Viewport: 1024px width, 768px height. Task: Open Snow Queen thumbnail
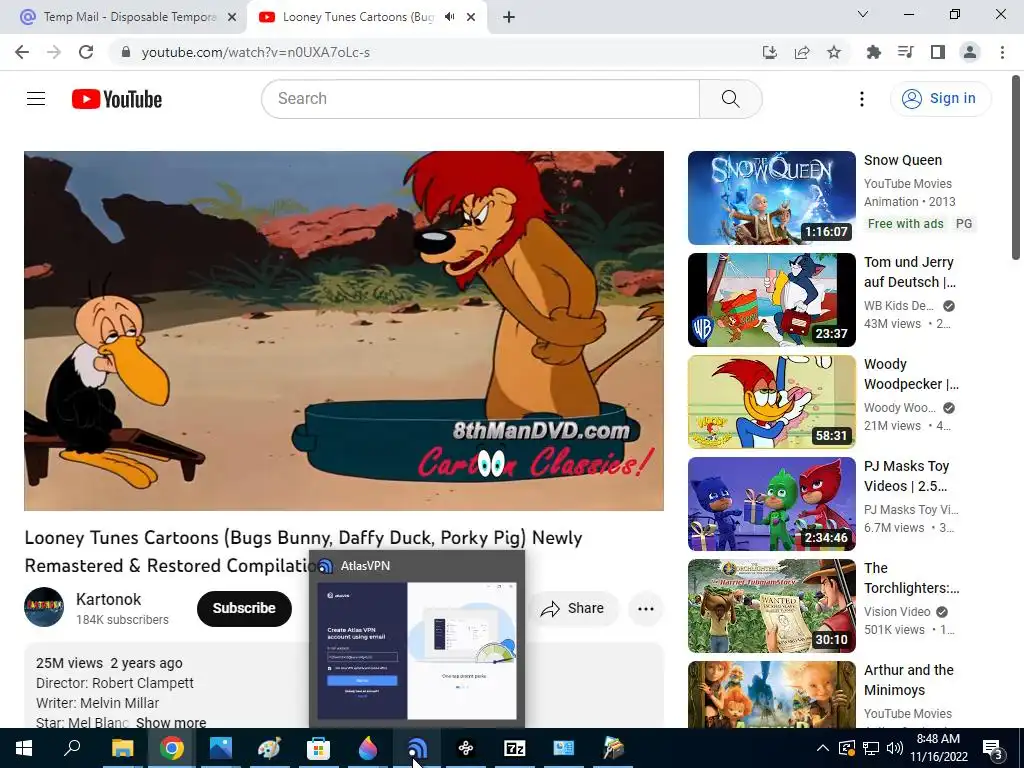coord(771,198)
